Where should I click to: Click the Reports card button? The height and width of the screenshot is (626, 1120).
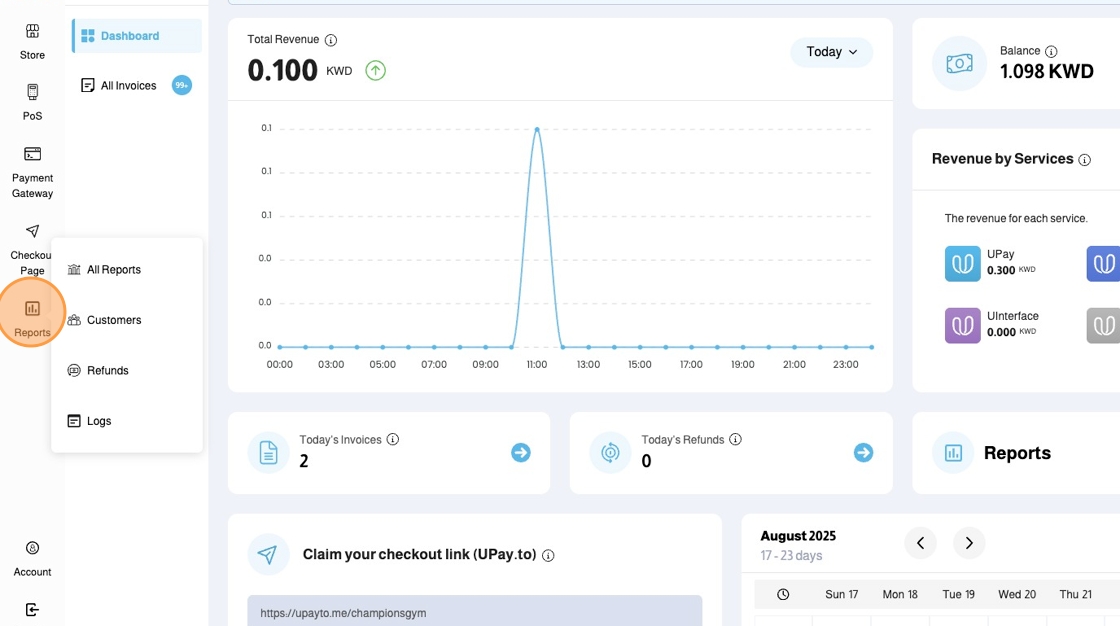tap(1016, 453)
